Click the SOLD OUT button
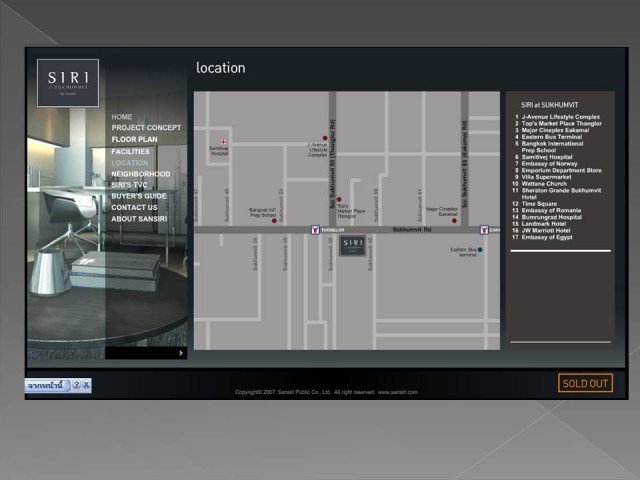This screenshot has height=480, width=640. [x=585, y=383]
